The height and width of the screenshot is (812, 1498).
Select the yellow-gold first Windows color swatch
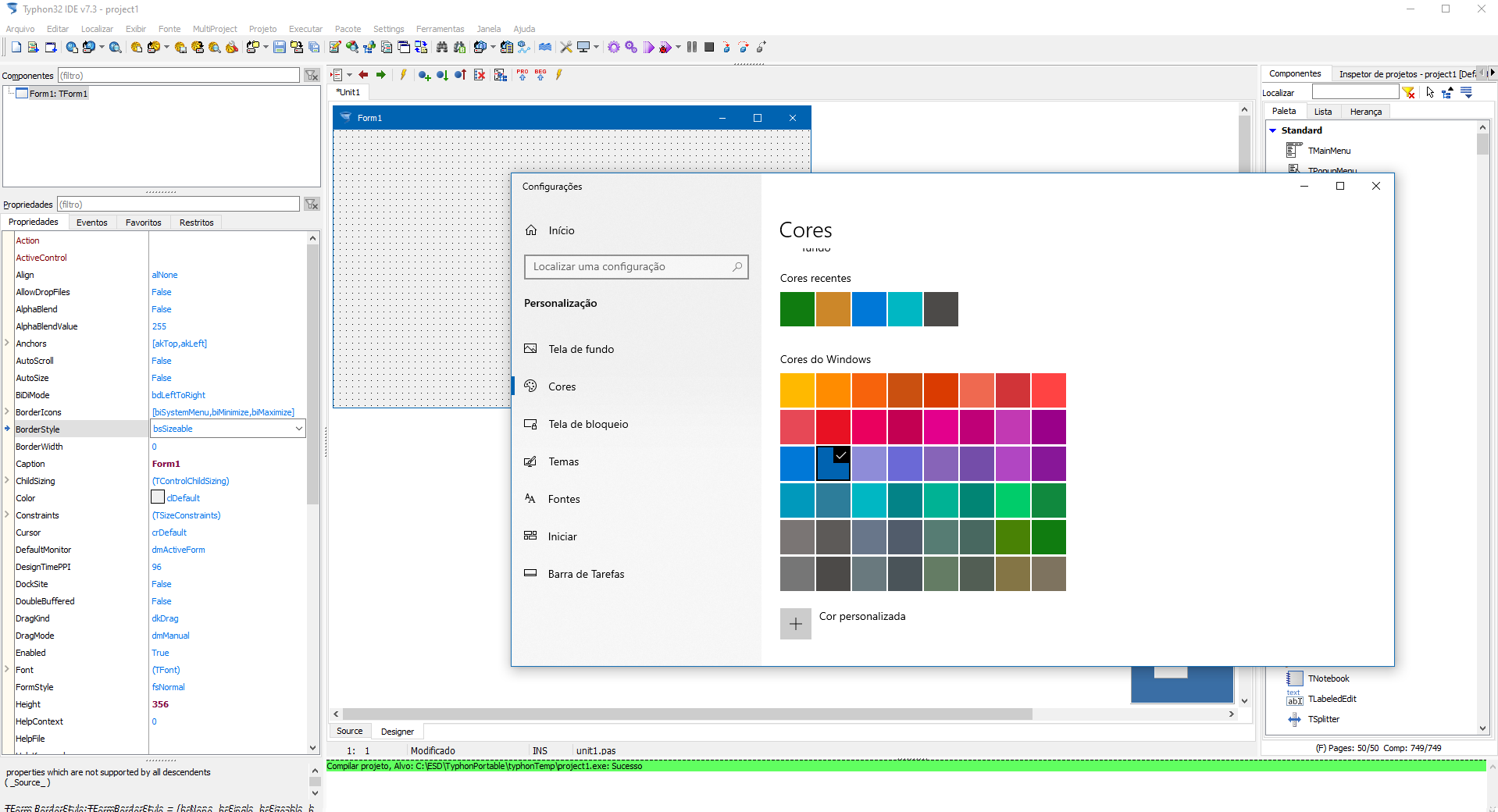[797, 390]
